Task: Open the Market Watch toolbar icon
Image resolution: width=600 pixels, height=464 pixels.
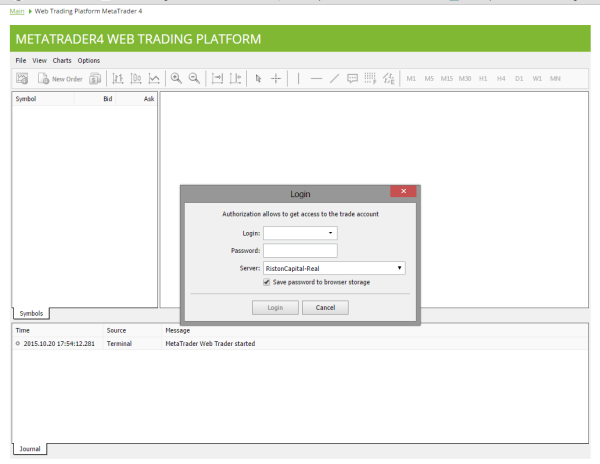Action: [22, 78]
